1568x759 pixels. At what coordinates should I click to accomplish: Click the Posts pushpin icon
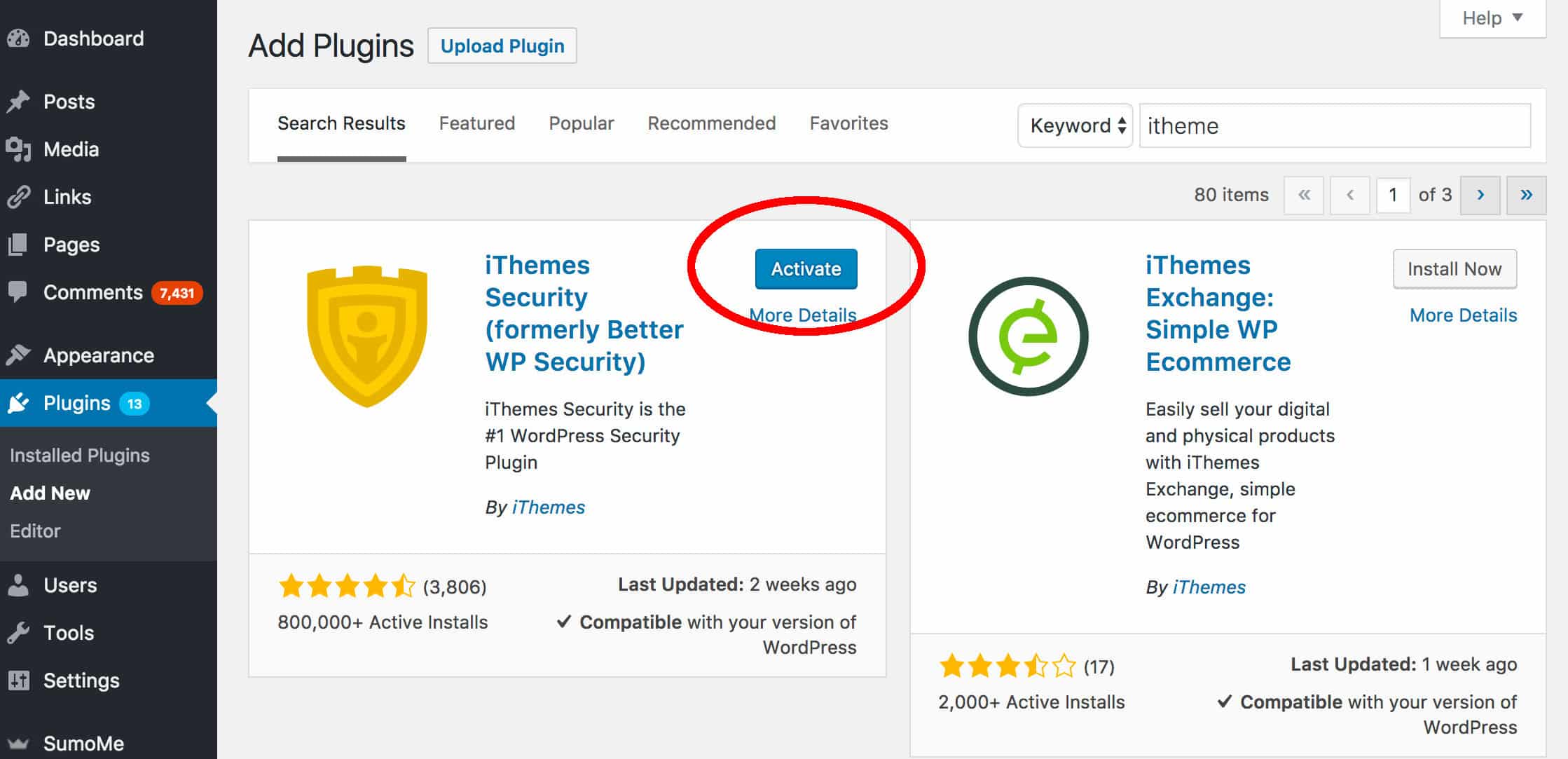(18, 102)
